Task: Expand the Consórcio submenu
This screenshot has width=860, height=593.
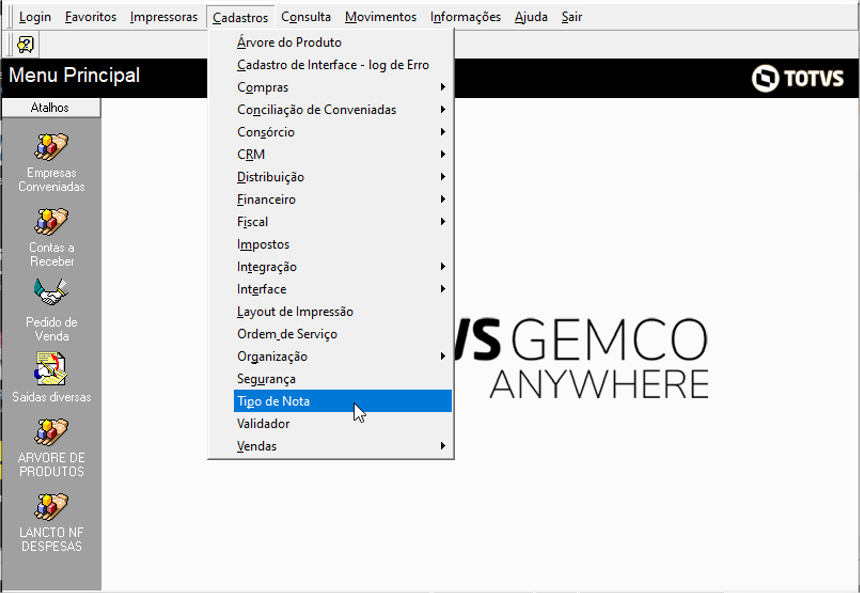Action: 343,132
